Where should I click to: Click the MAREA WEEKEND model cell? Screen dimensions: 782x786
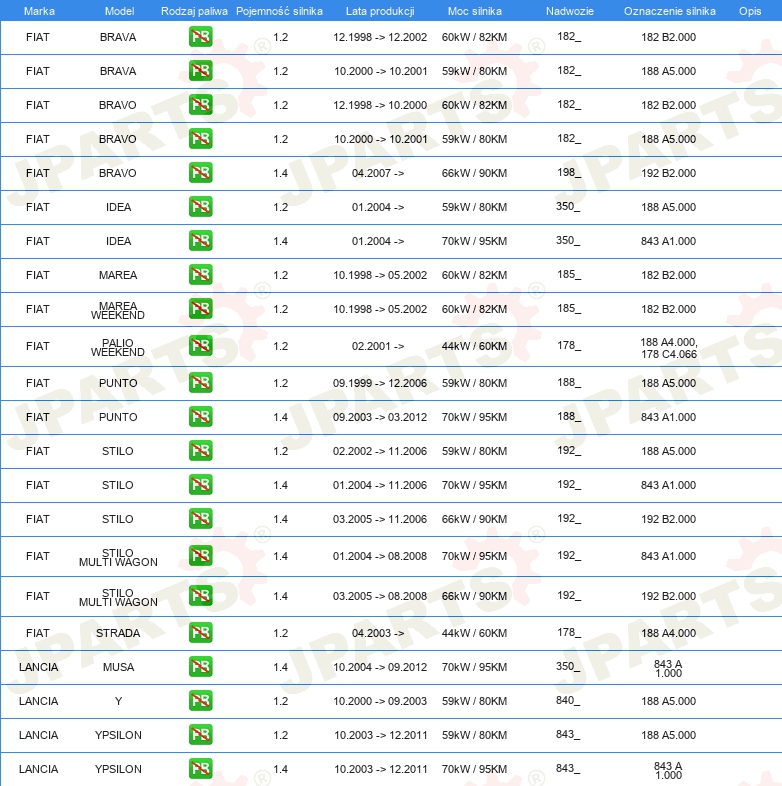pos(118,310)
